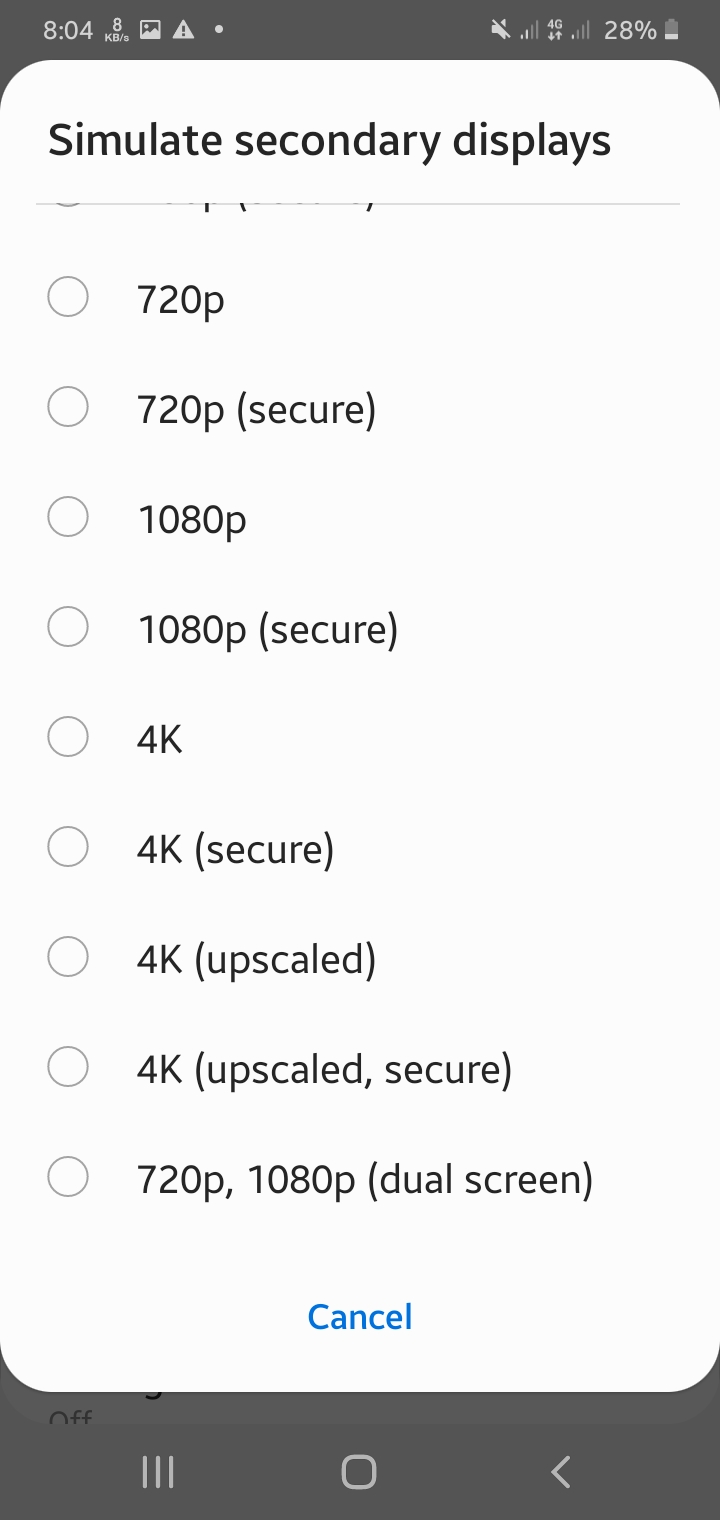
Task: Click the 4K (upscaled) text label
Action: tap(256, 959)
